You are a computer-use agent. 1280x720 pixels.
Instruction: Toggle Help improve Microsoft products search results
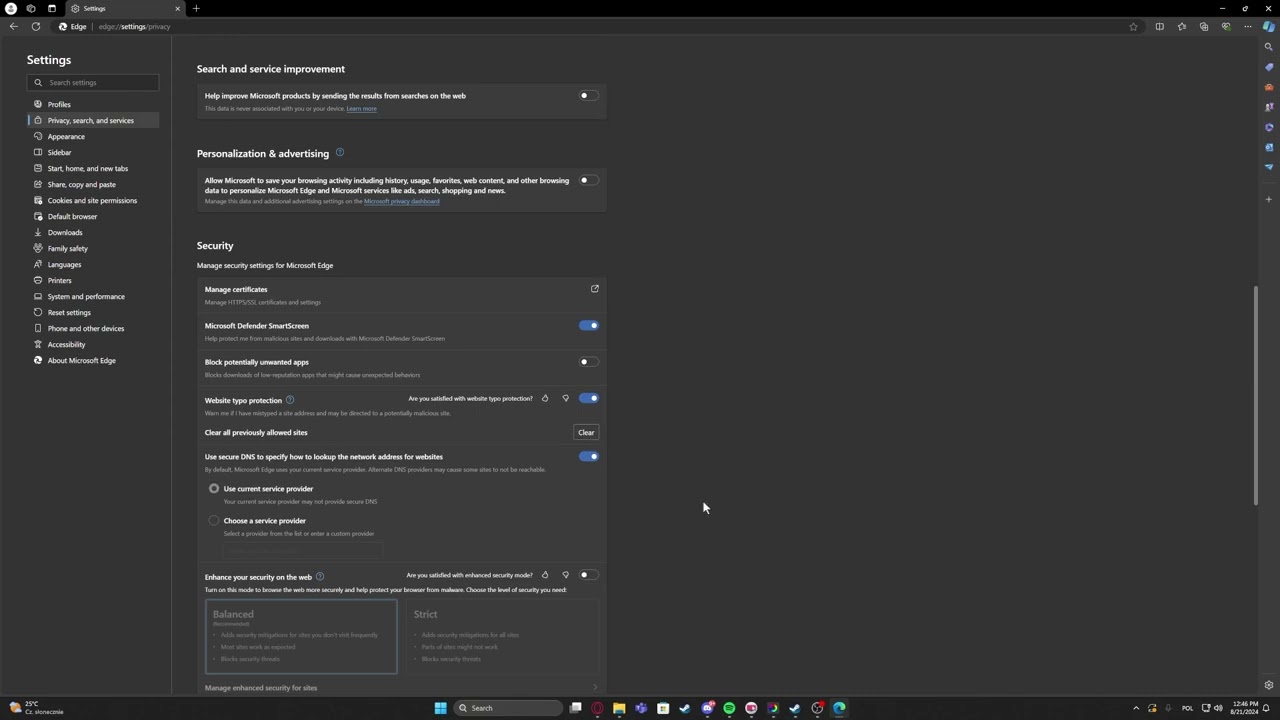point(588,96)
